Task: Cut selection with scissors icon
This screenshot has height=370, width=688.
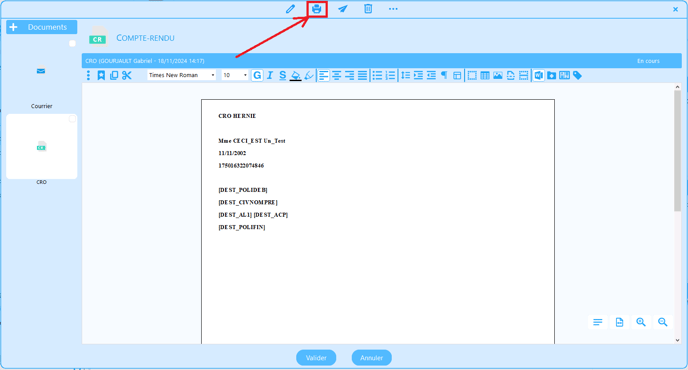Action: click(127, 75)
